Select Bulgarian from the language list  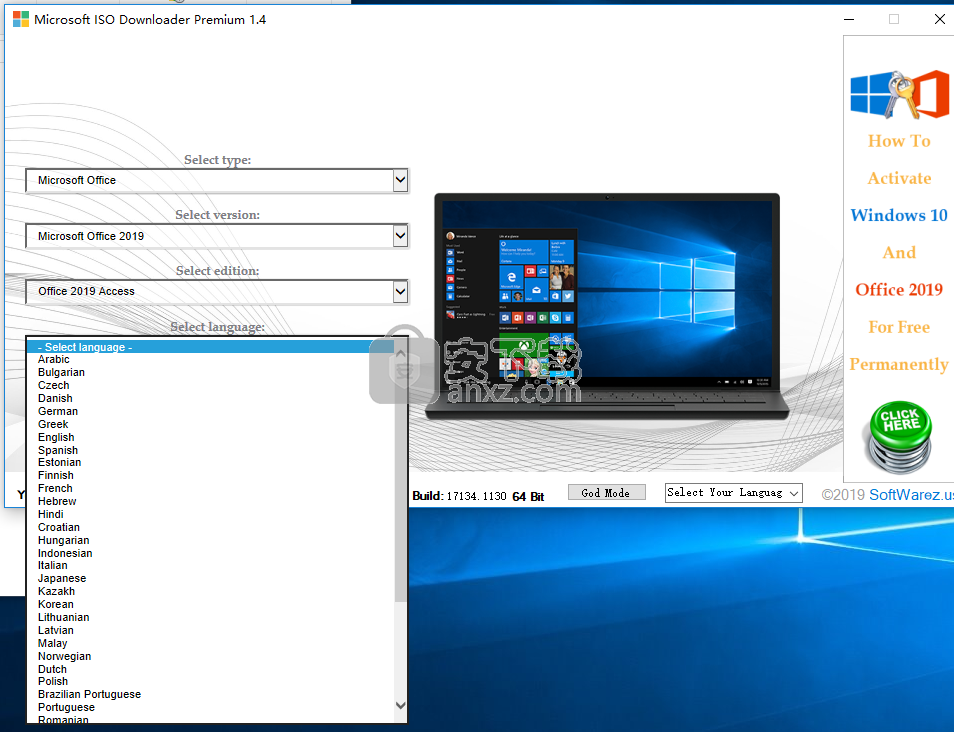coord(61,372)
